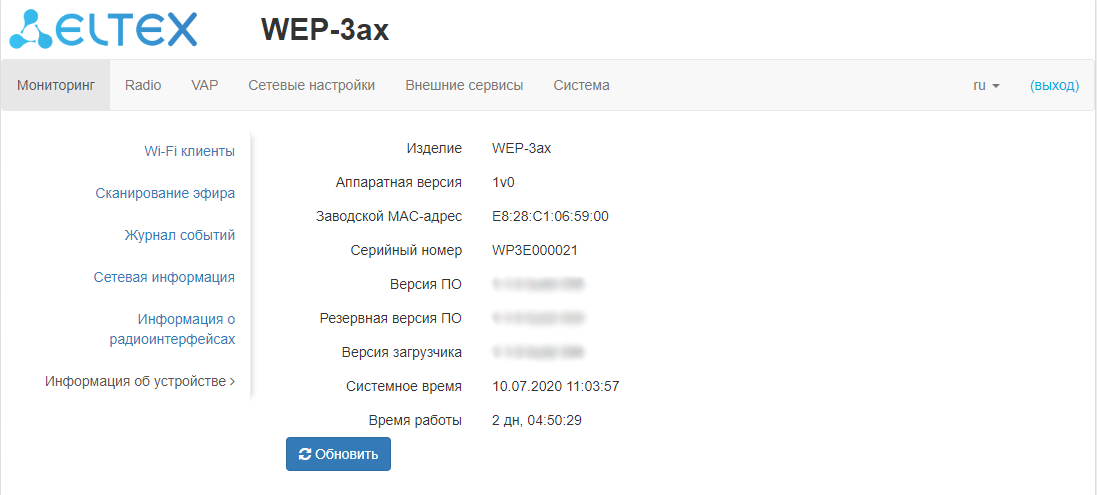The width and height of the screenshot is (1097, 495).
Task: Expand Информация об устройстве chevron
Action: (x=232, y=381)
